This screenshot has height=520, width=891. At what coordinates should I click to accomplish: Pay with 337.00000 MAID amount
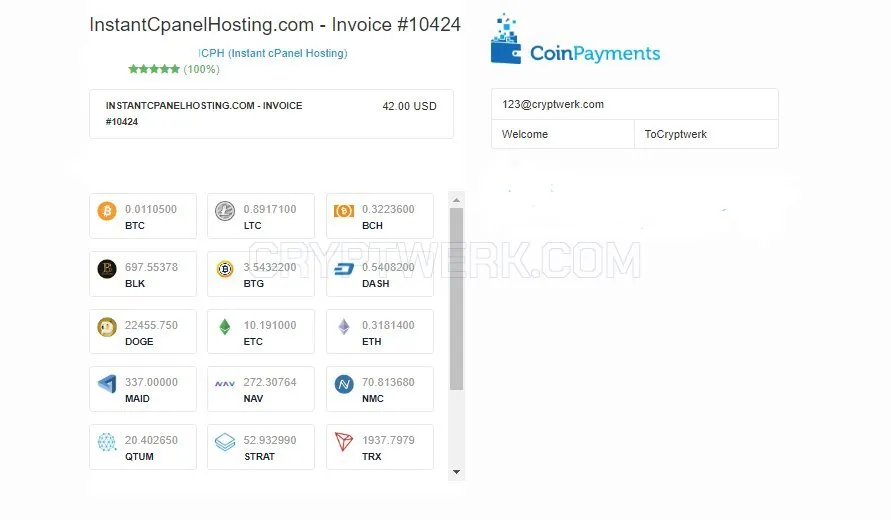click(x=151, y=382)
